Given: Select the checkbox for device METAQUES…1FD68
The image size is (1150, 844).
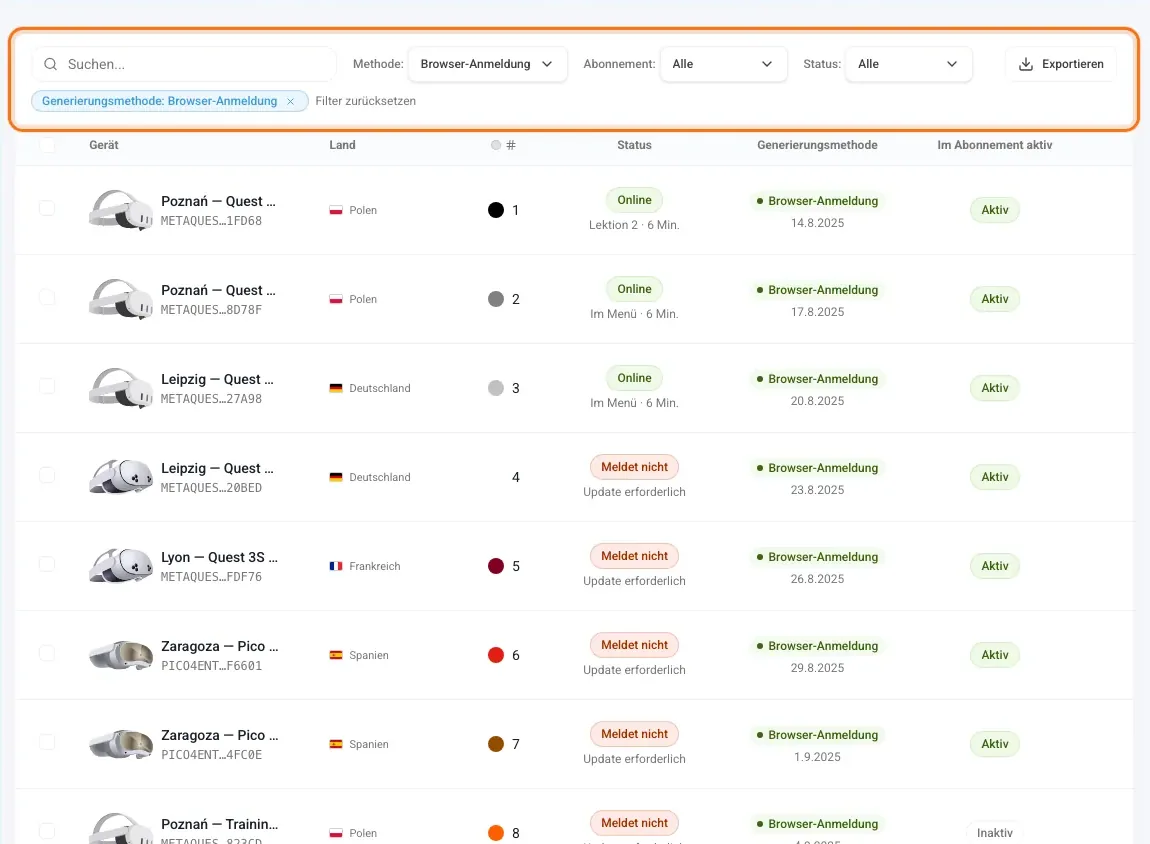Looking at the screenshot, I should (x=47, y=208).
